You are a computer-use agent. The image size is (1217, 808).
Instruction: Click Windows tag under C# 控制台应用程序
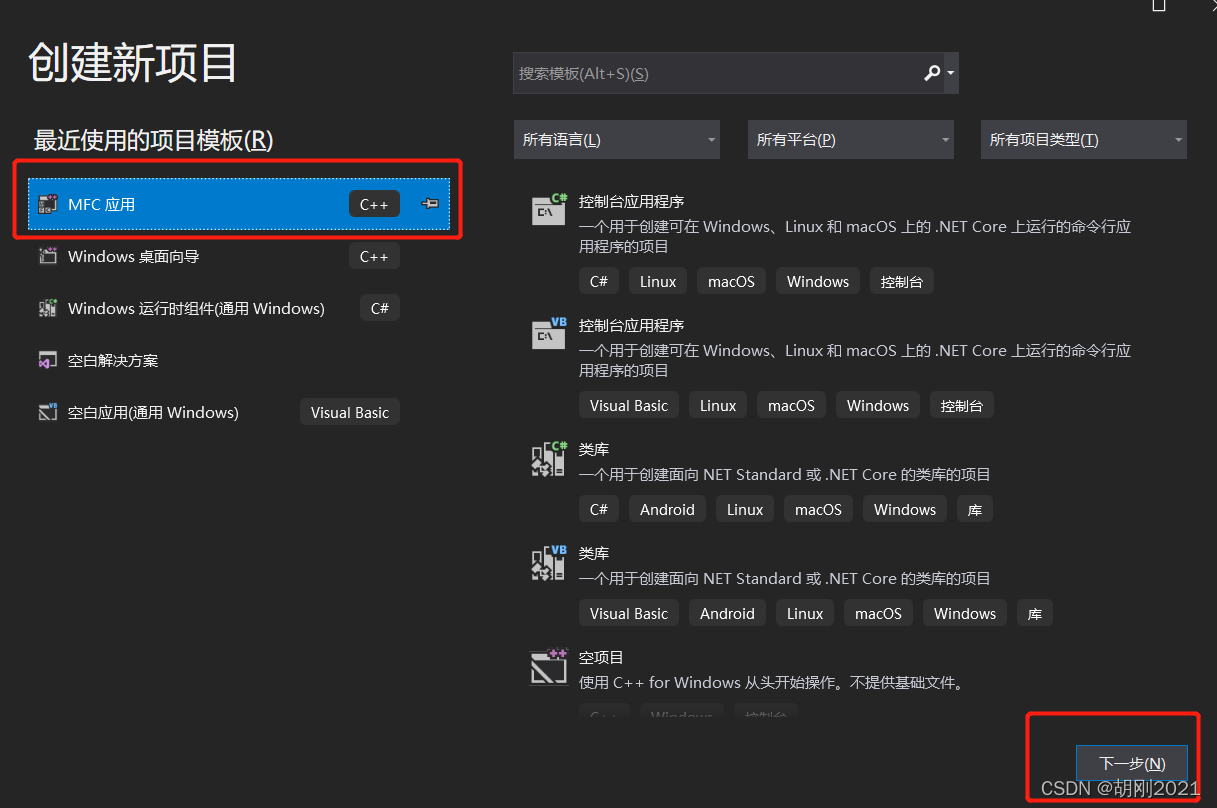(818, 281)
